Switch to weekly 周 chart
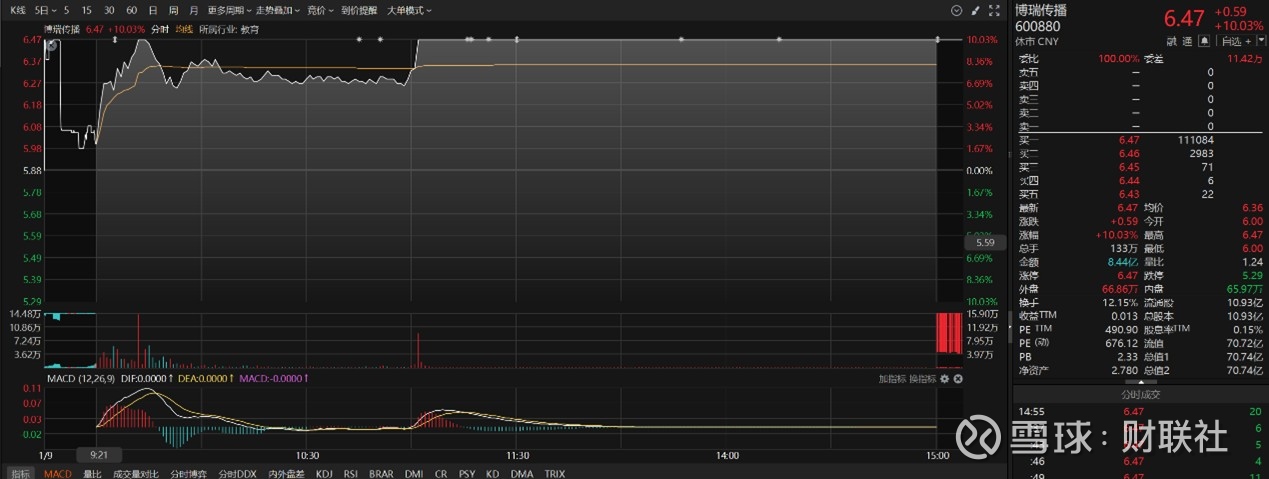The height and width of the screenshot is (479, 1269). click(173, 10)
